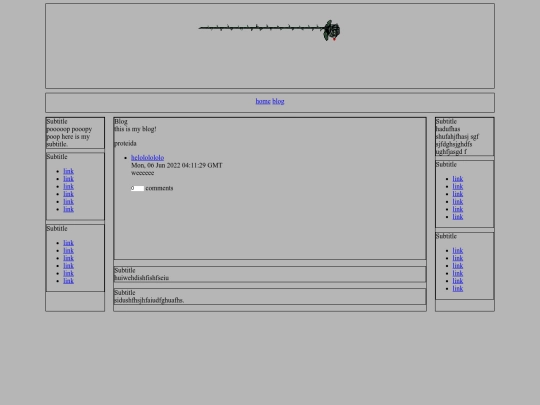Click fourth link in left sidebar's bottom box
The image size is (540, 405).
point(69,266)
